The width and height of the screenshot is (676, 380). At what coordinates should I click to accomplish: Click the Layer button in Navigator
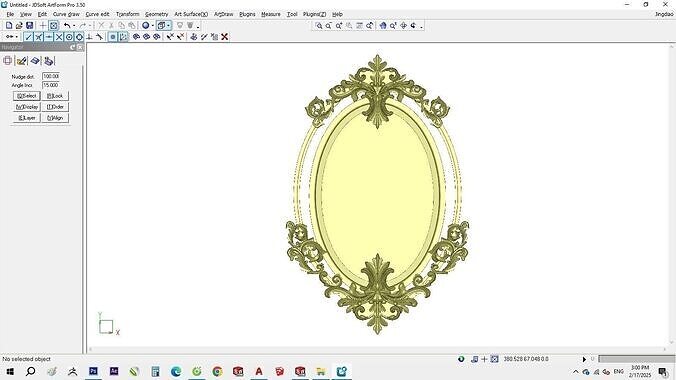(27, 118)
